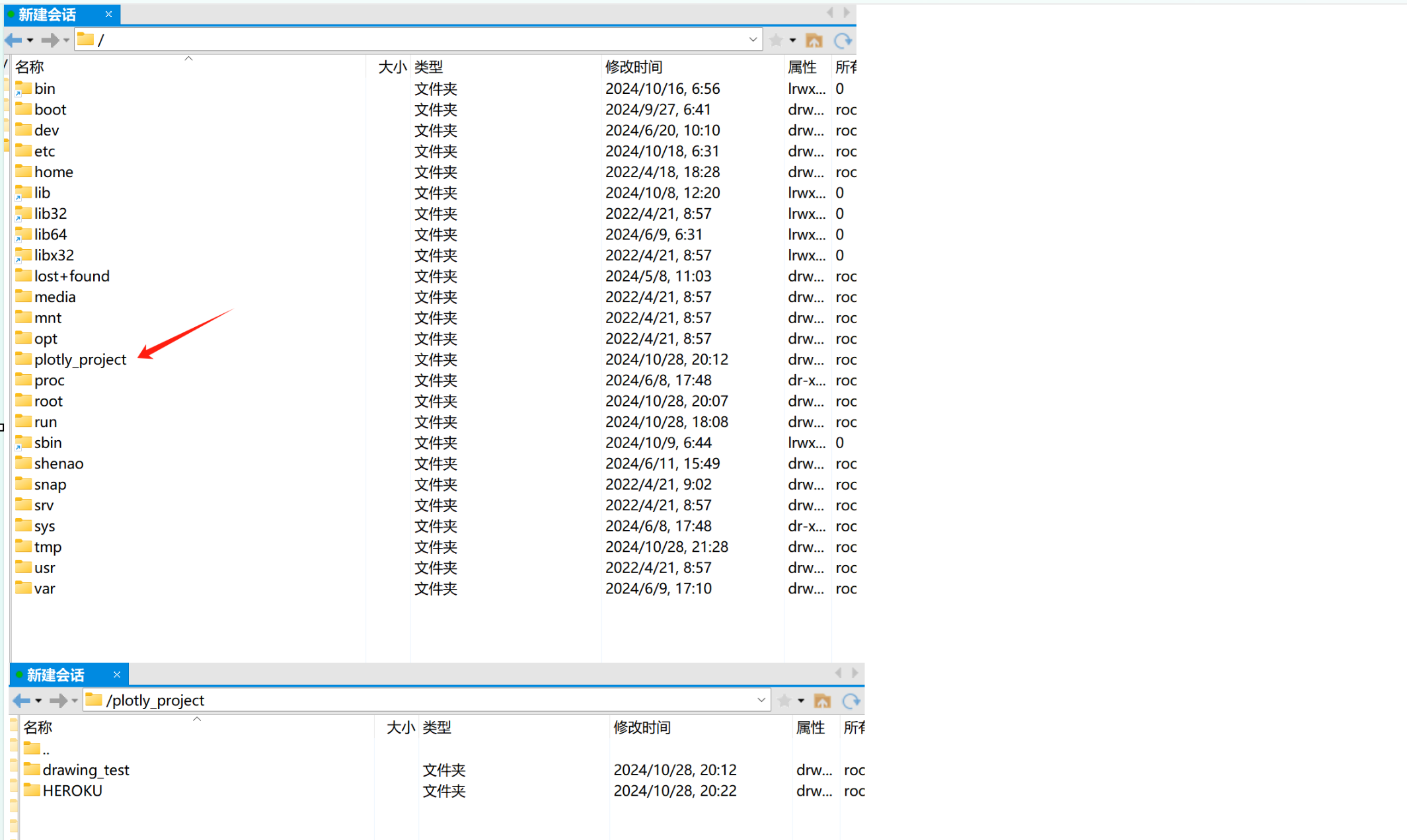Open the top pane path history dropdown
This screenshot has height=840, width=1407.
point(753,40)
